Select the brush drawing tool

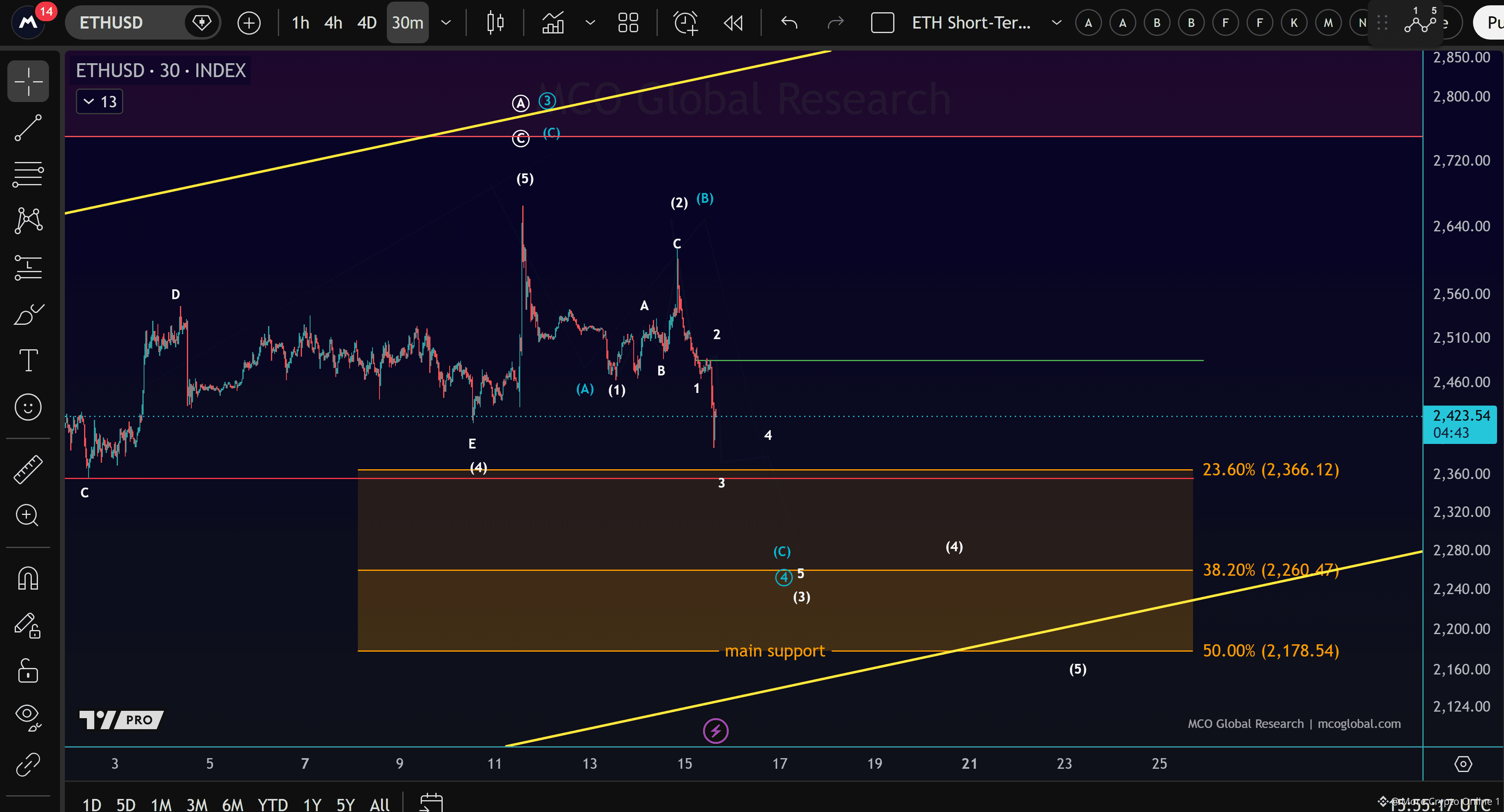coord(28,314)
